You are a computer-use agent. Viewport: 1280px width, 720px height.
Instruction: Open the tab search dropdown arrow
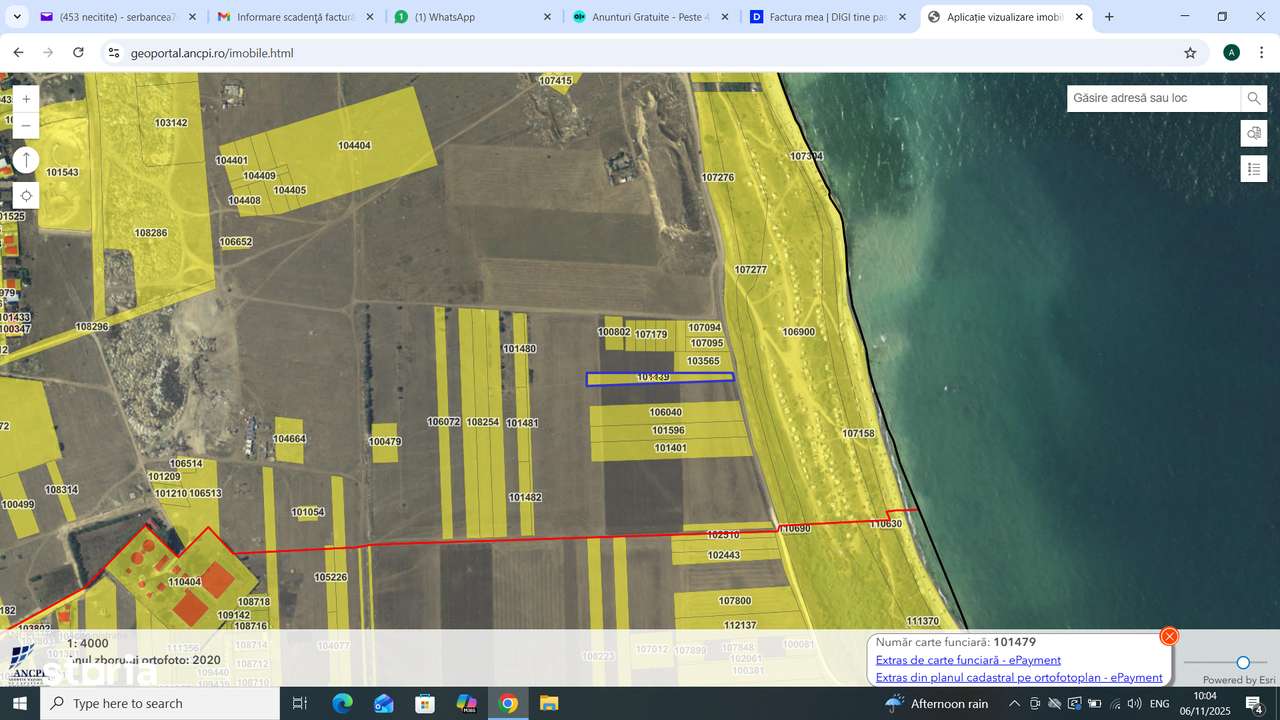[17, 17]
